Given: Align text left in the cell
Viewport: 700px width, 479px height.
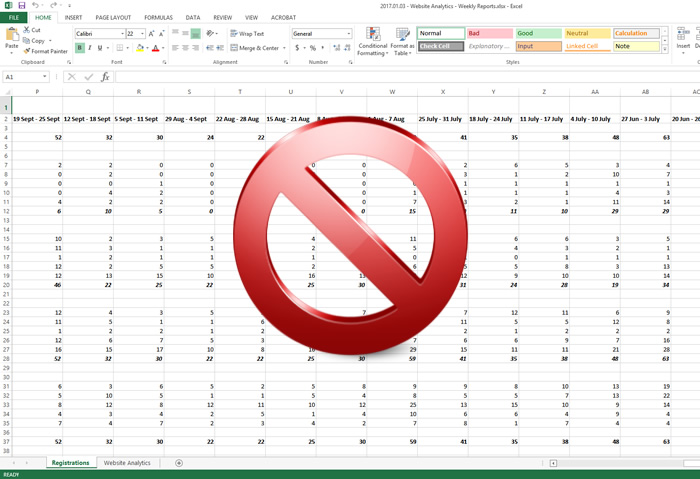Looking at the screenshot, I should [175, 48].
